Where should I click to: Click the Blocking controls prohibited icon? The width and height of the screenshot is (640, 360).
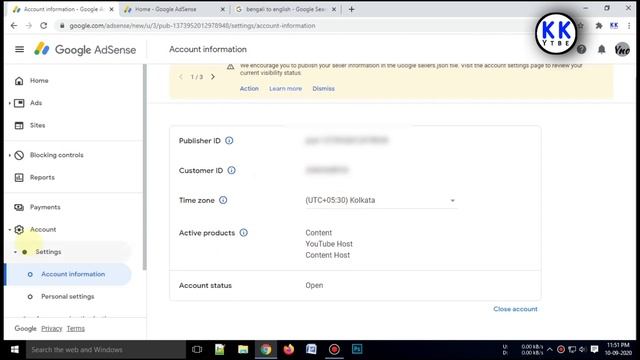(x=19, y=155)
